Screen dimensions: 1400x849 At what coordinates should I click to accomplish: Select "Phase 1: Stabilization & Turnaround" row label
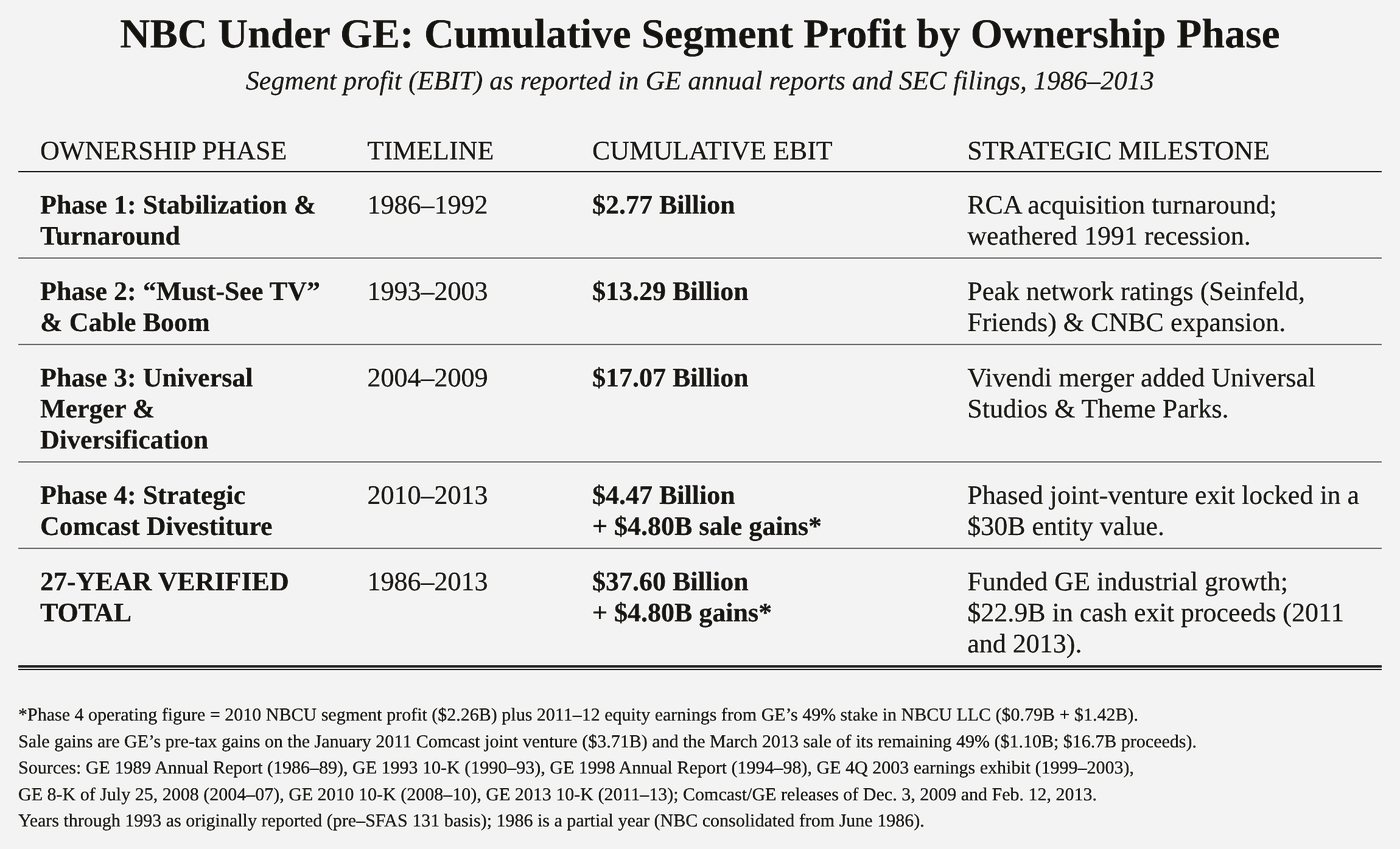pos(178,220)
